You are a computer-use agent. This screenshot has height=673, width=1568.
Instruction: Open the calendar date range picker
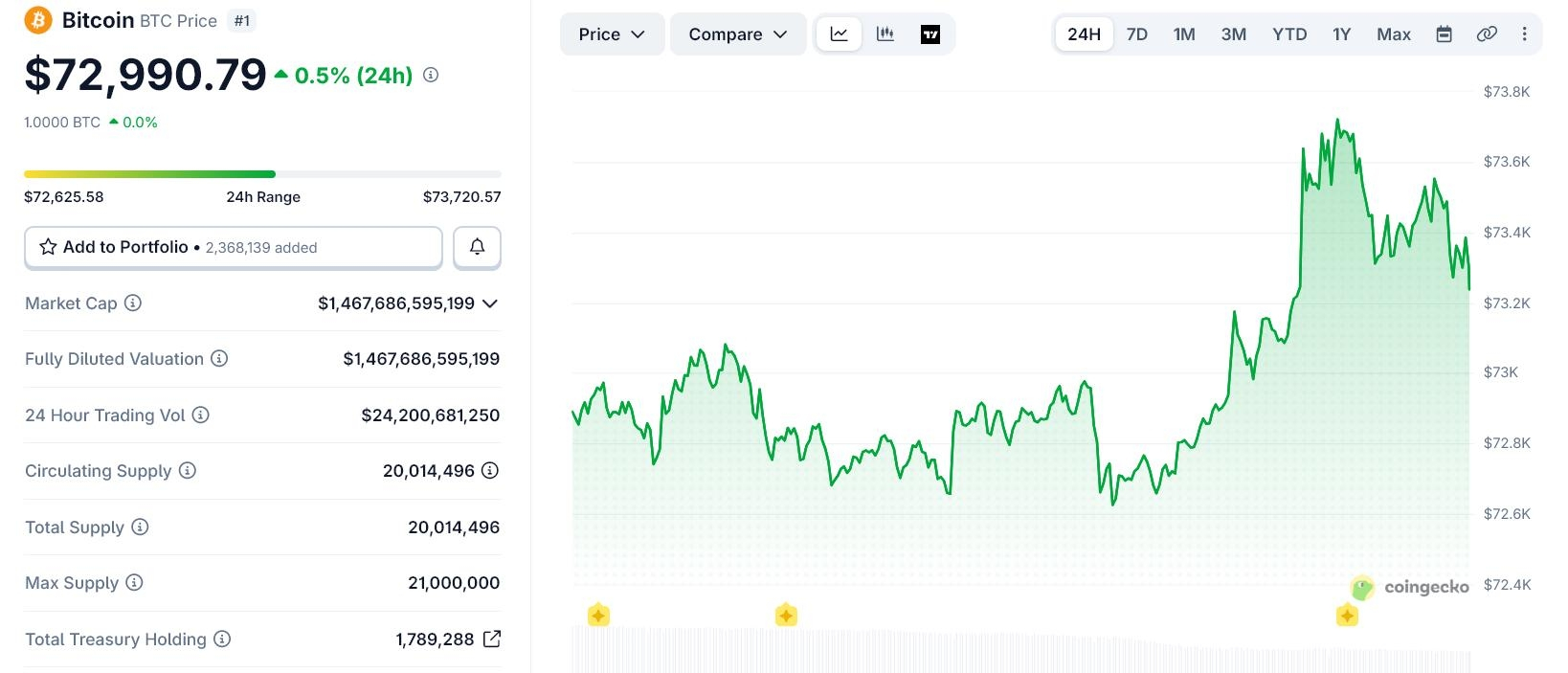click(1445, 34)
